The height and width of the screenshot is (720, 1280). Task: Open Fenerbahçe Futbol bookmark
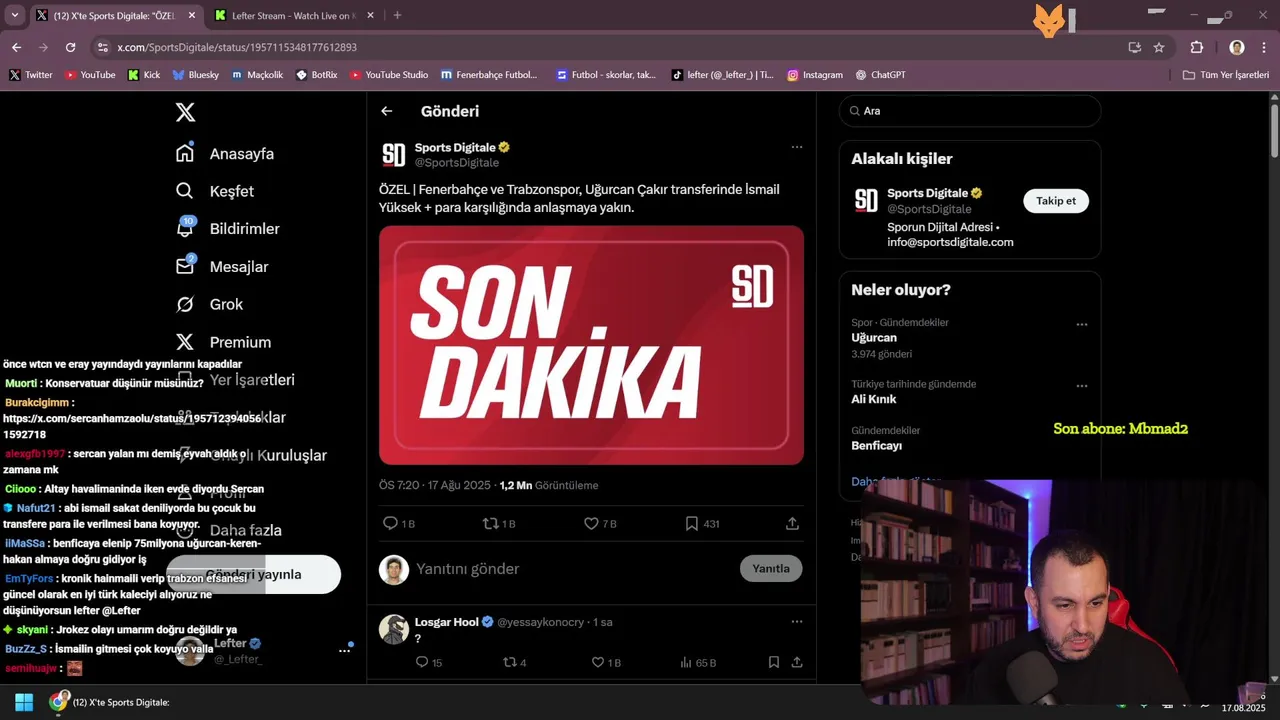489,75
